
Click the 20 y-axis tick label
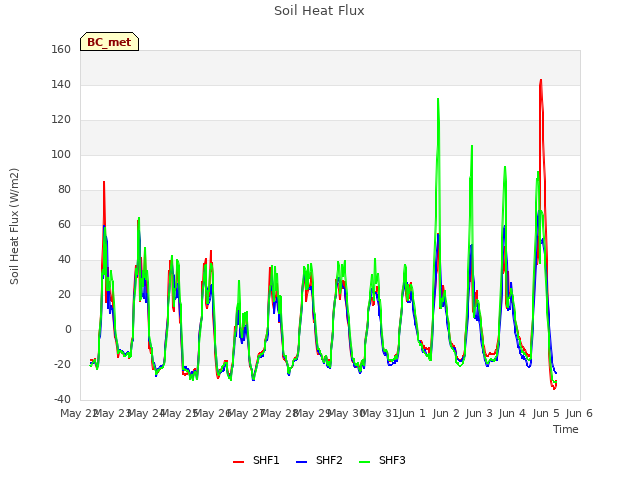(64, 295)
